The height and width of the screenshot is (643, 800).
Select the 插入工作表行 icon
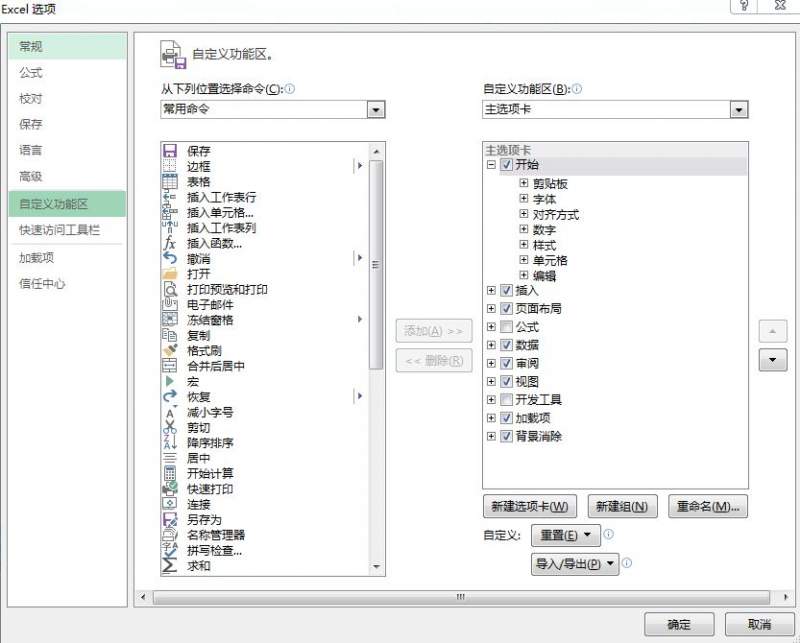(x=169, y=196)
